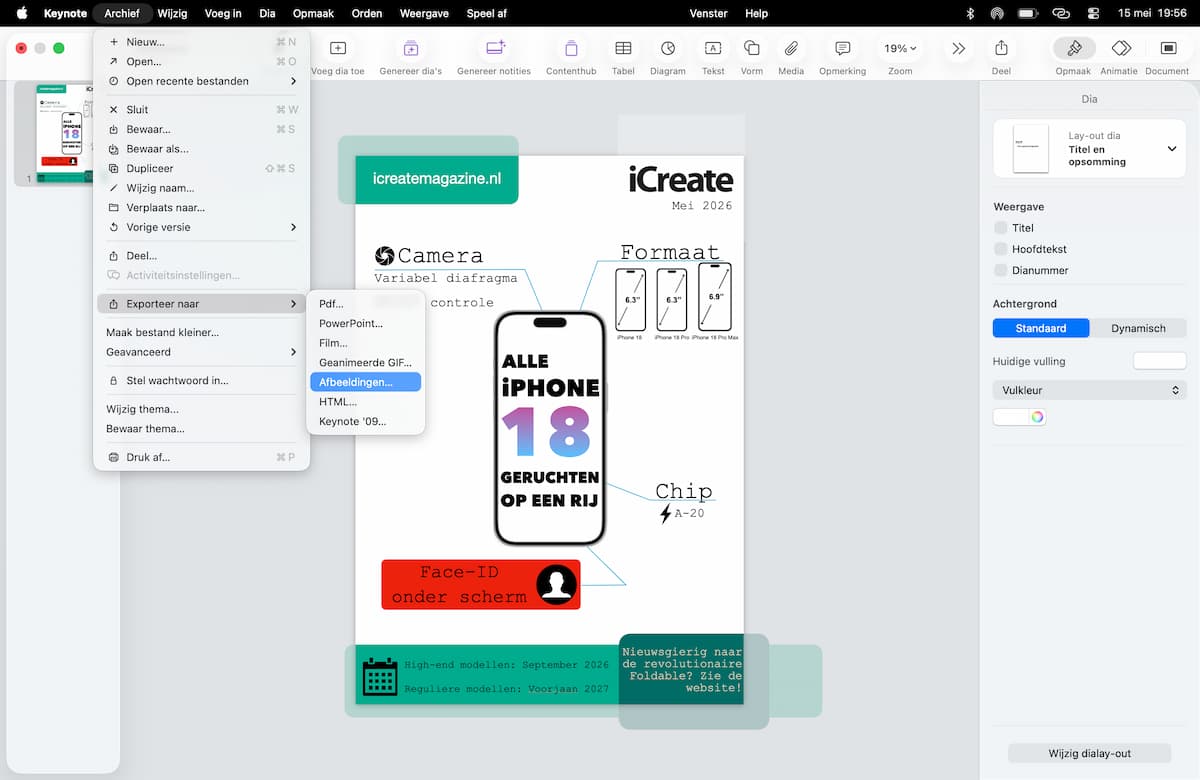Click Druk af… menu item
Image resolution: width=1200 pixels, height=780 pixels.
(x=202, y=457)
